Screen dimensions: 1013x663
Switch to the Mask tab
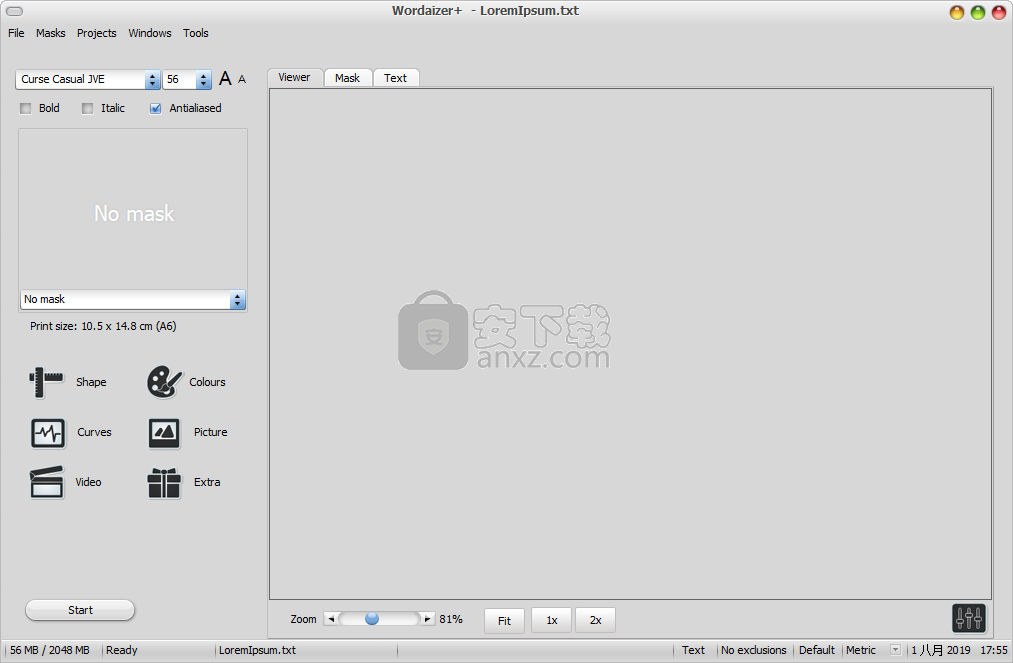(348, 78)
